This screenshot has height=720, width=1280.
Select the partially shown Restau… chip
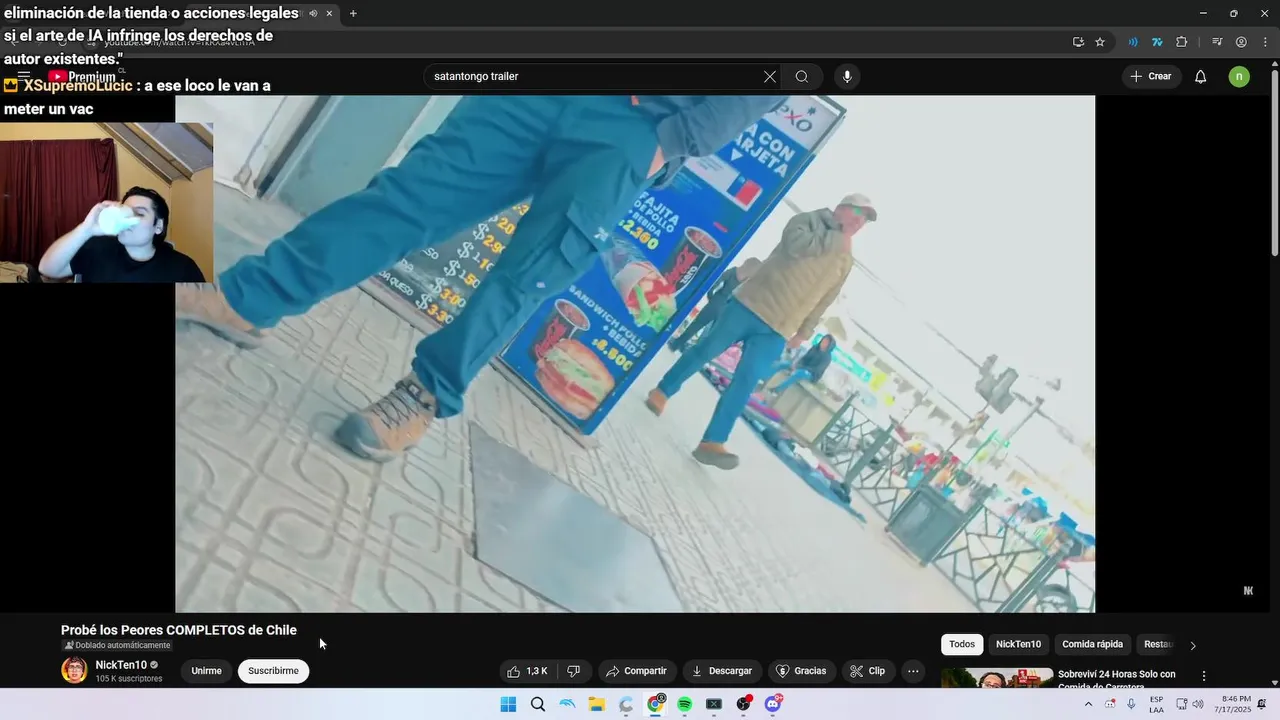(1158, 645)
